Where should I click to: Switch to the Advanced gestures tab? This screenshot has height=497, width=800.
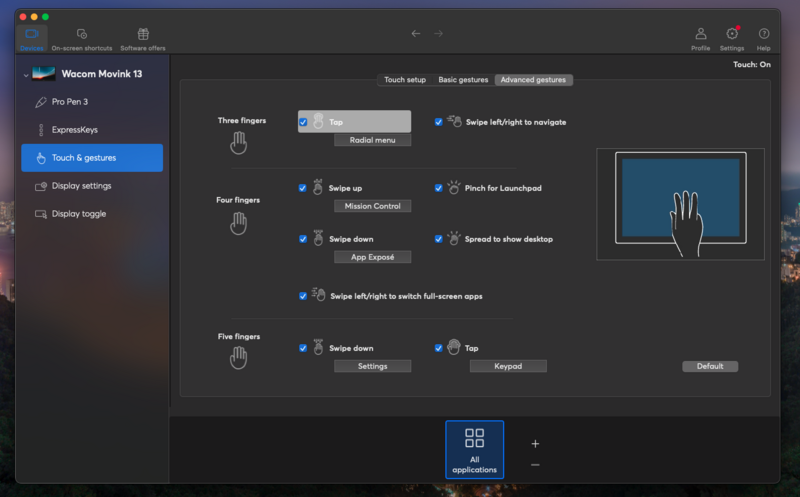(533, 80)
